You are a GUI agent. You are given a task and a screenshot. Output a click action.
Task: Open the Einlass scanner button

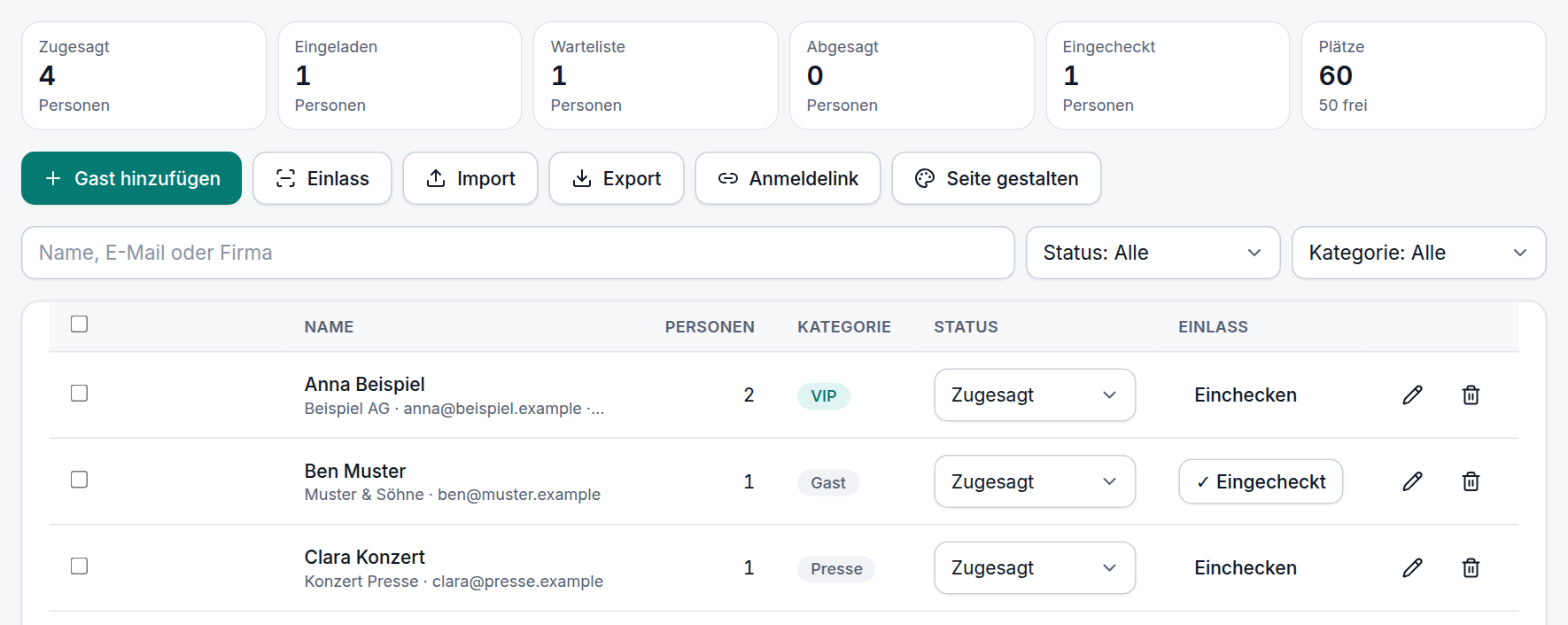pyautogui.click(x=322, y=178)
